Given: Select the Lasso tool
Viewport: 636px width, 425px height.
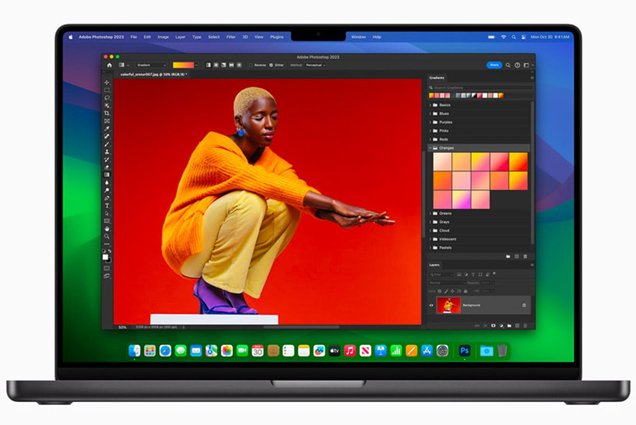Looking at the screenshot, I should [107, 98].
